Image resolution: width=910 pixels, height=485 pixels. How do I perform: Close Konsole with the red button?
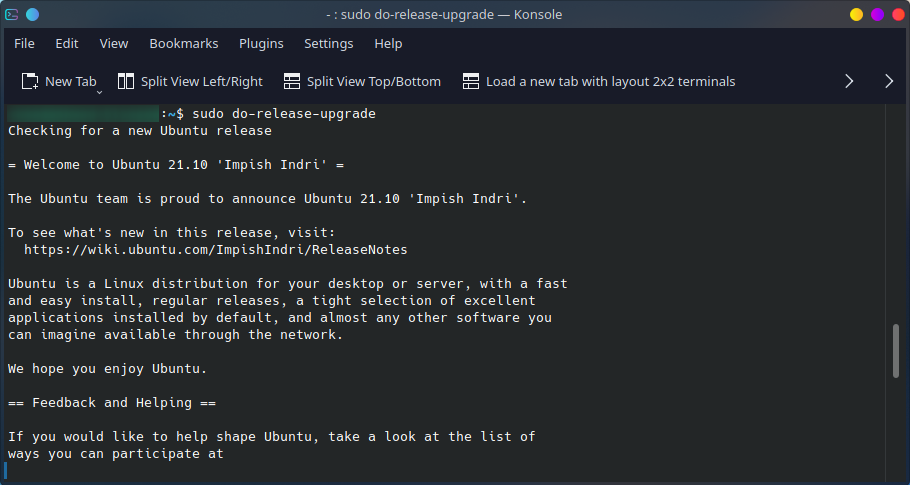[897, 15]
